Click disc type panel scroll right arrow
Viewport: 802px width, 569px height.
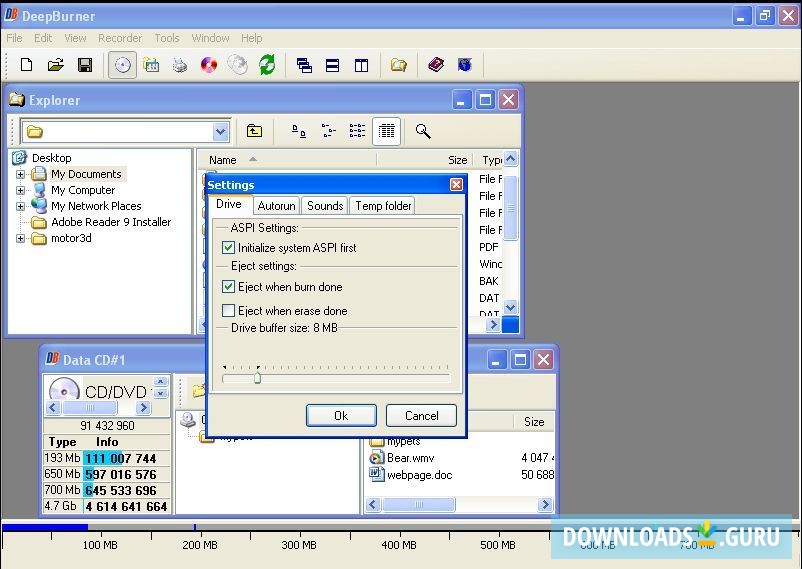click(x=143, y=408)
